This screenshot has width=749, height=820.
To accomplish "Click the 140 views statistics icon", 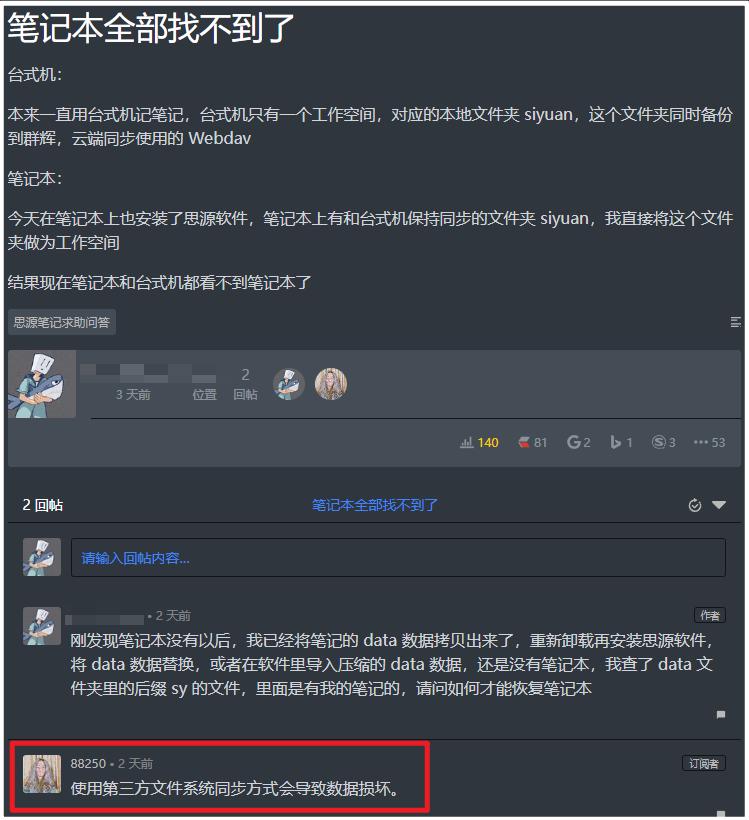I will 466,442.
